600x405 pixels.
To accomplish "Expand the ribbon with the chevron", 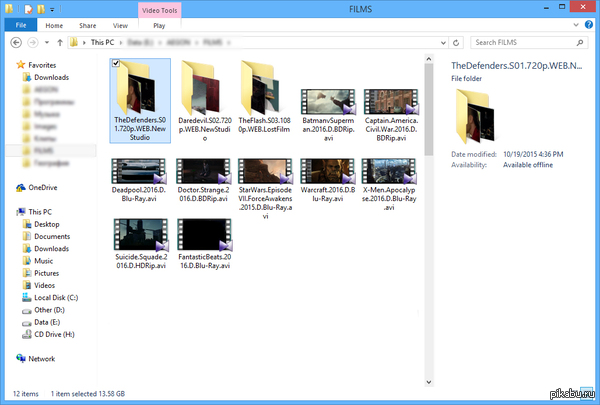I will point(576,25).
